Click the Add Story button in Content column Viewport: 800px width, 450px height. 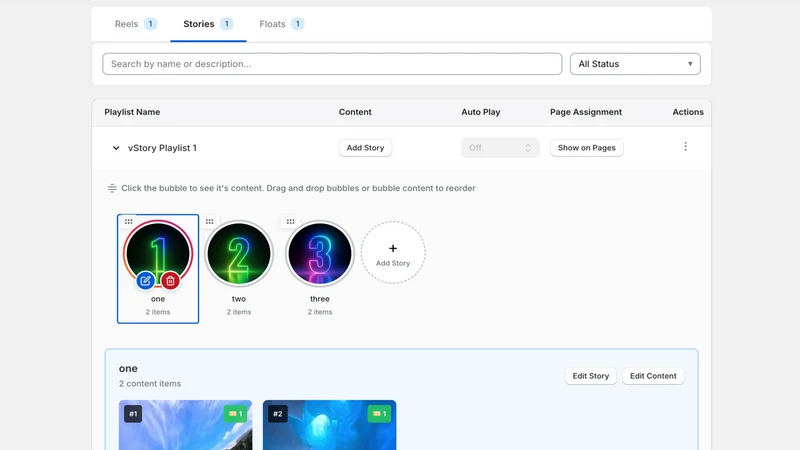click(365, 148)
